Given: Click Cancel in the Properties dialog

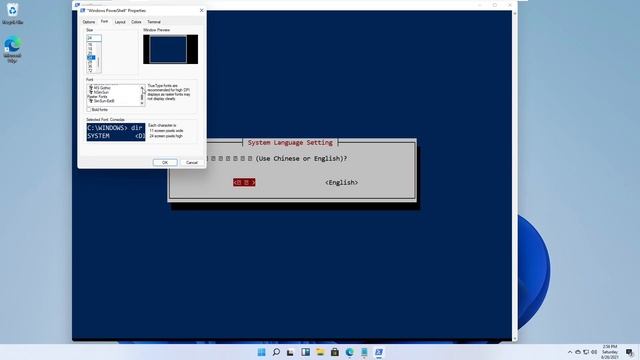Looking at the screenshot, I should [x=192, y=162].
